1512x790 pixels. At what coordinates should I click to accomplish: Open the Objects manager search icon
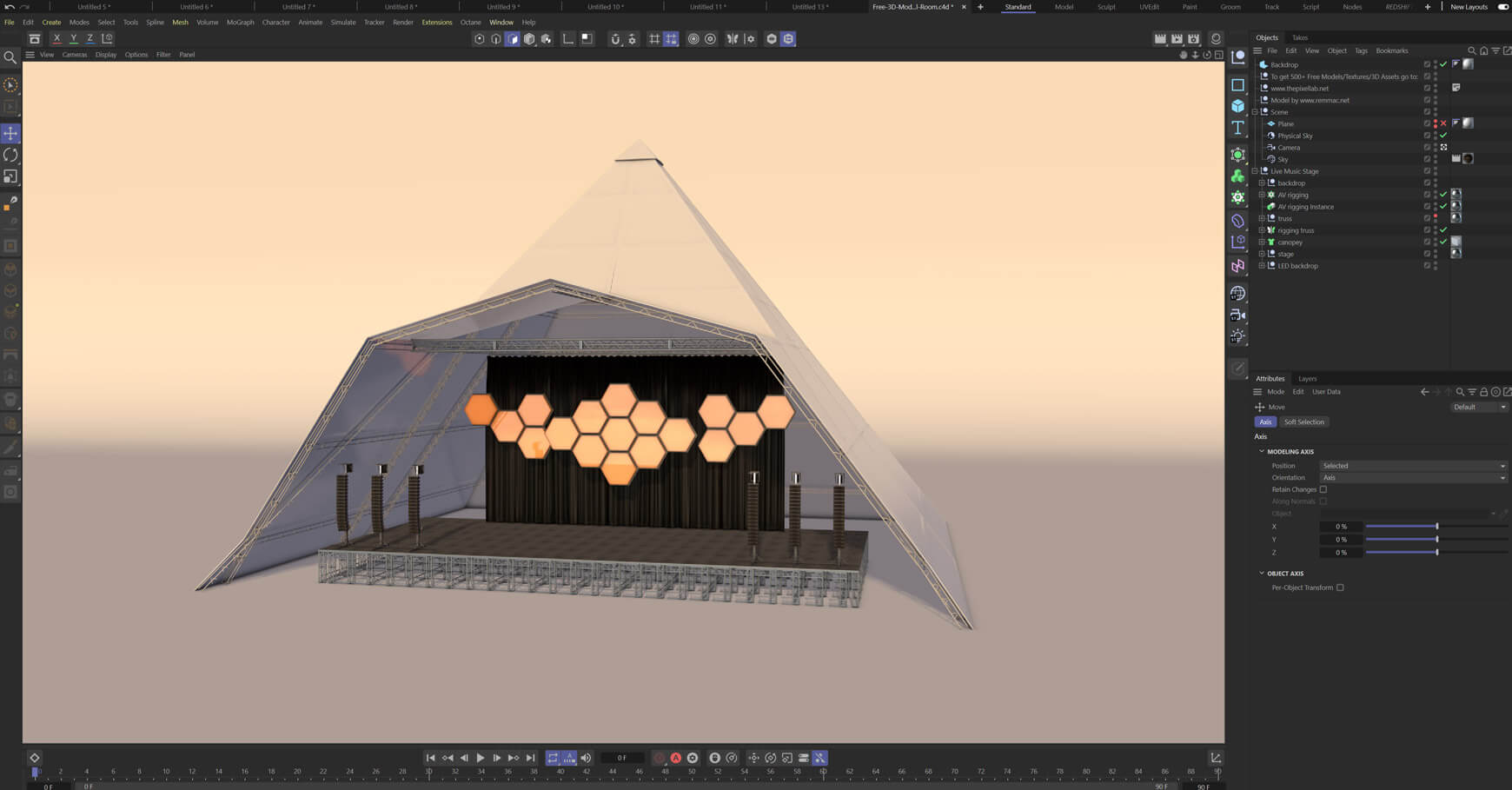click(x=1471, y=50)
